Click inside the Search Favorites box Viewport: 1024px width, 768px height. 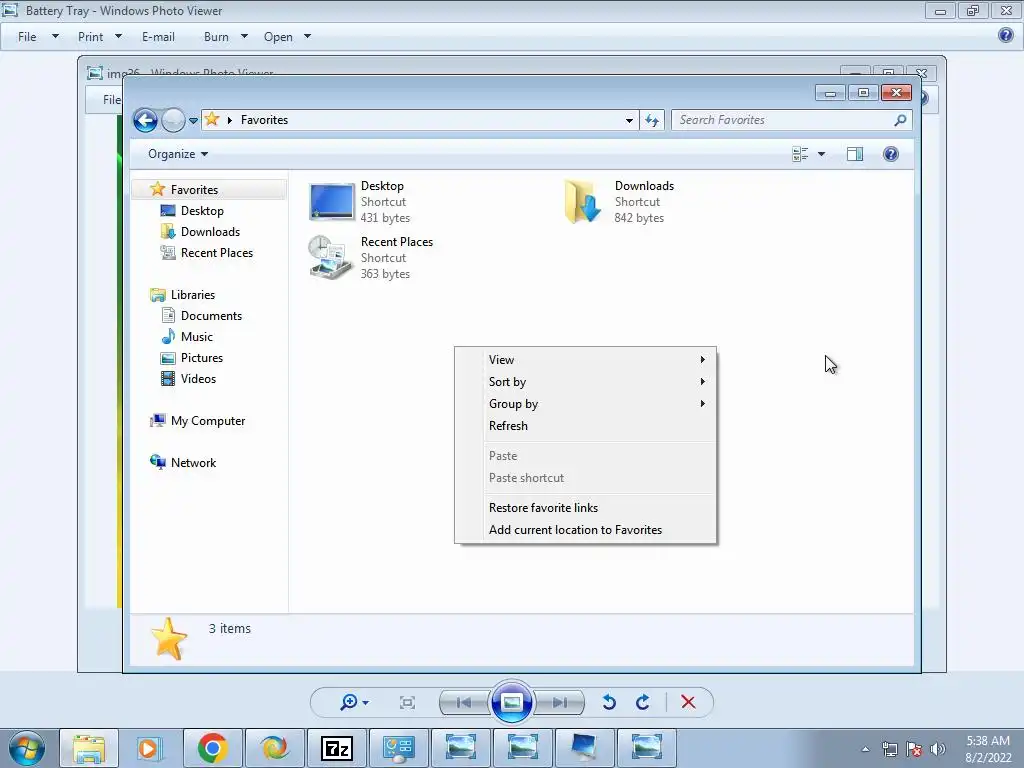click(x=780, y=120)
